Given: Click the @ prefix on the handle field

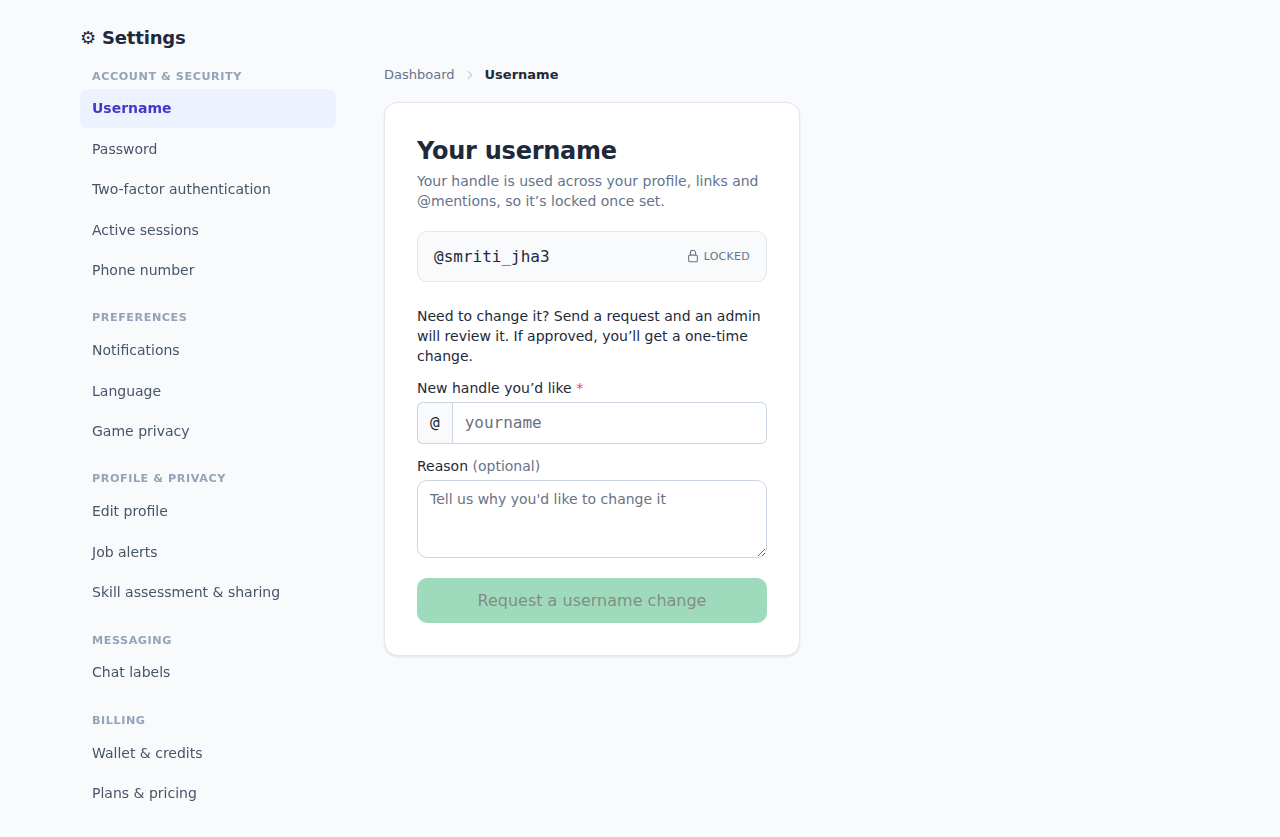Looking at the screenshot, I should click(435, 423).
